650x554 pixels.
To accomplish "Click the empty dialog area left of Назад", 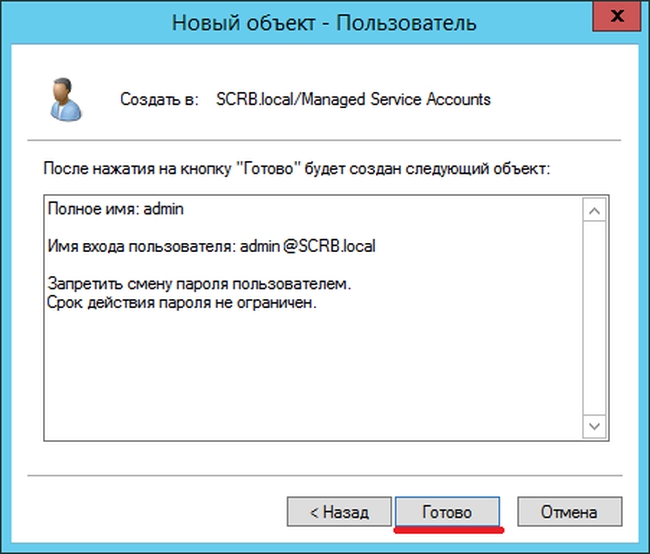I will pos(150,511).
